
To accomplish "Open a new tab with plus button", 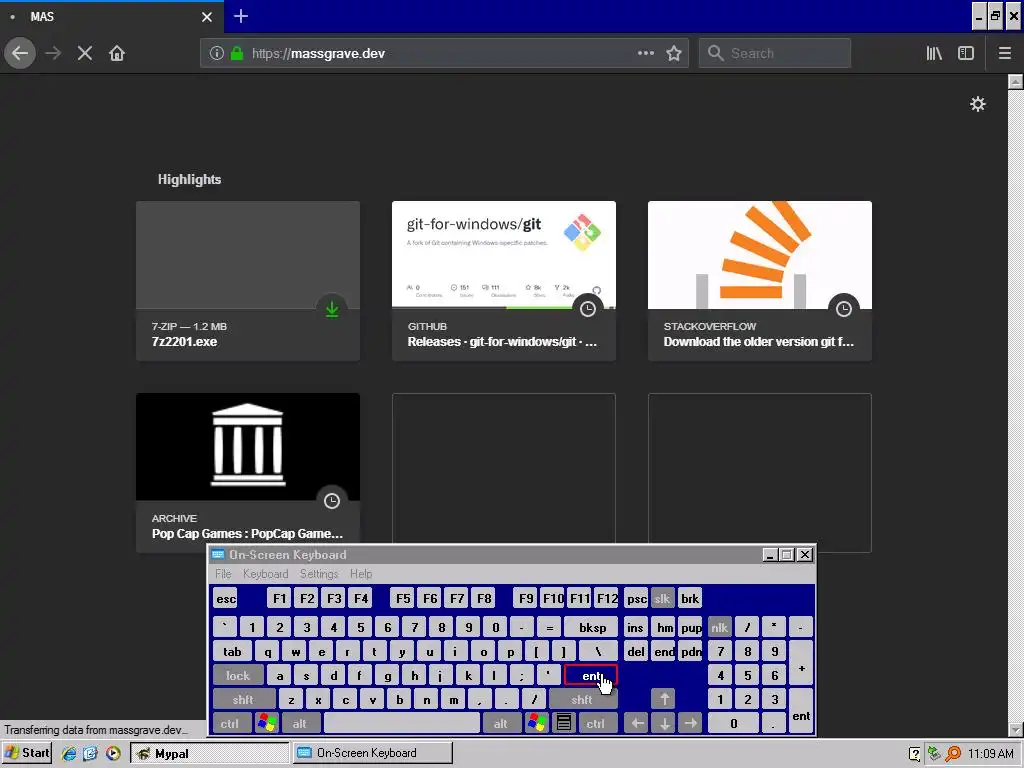I will (x=241, y=16).
